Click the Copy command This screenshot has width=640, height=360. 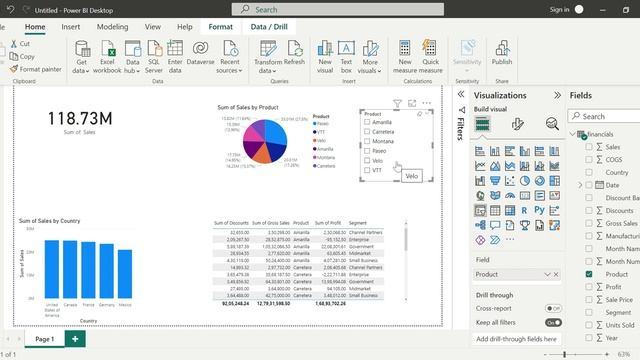22,57
